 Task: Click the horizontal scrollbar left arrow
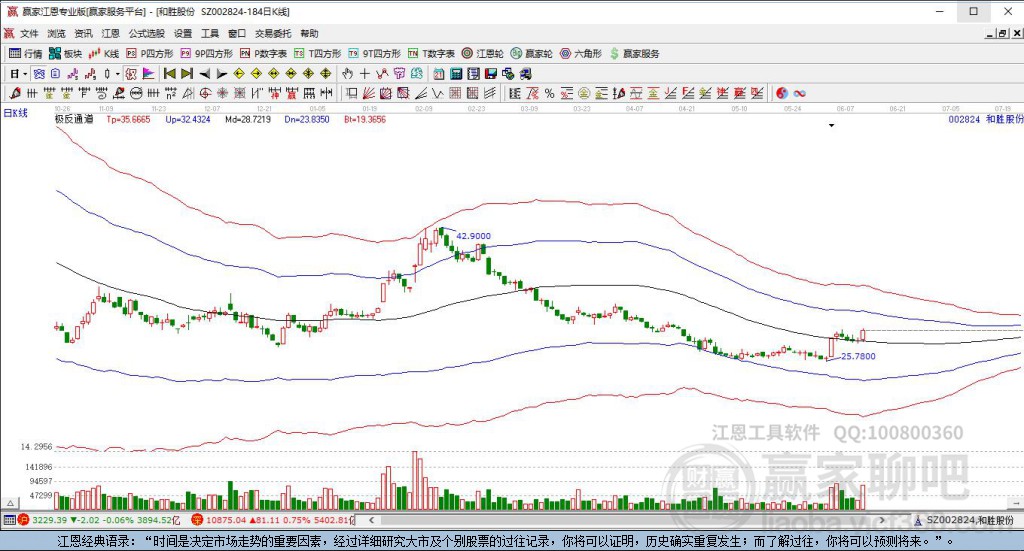pyautogui.click(x=372, y=520)
